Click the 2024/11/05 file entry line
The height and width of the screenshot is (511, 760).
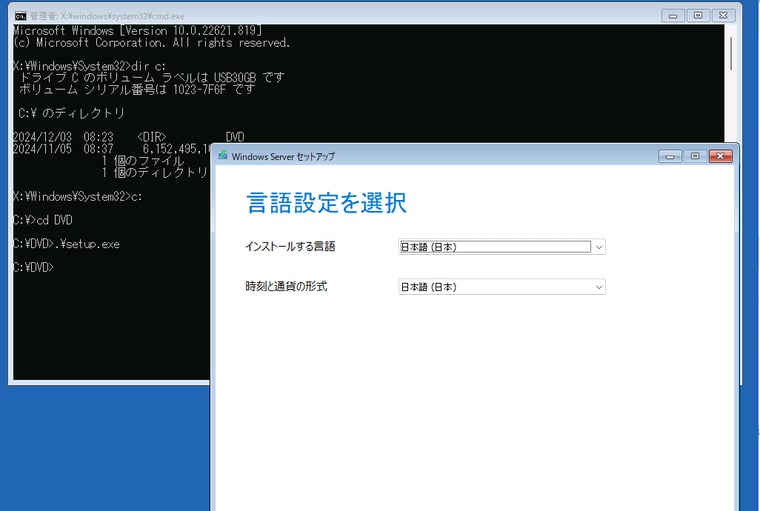point(112,149)
